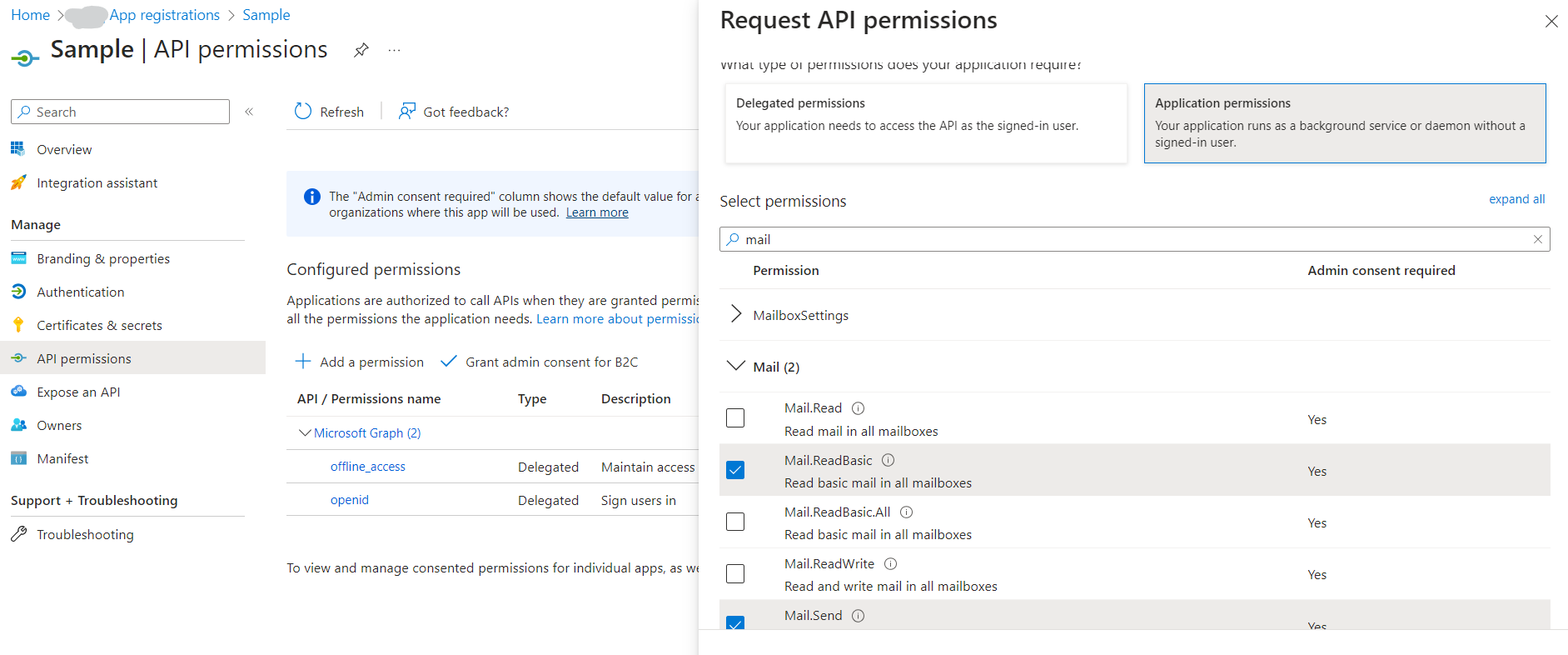Uncheck the Mail.ReadBasic permission
The image size is (1568, 655).
coord(735,470)
